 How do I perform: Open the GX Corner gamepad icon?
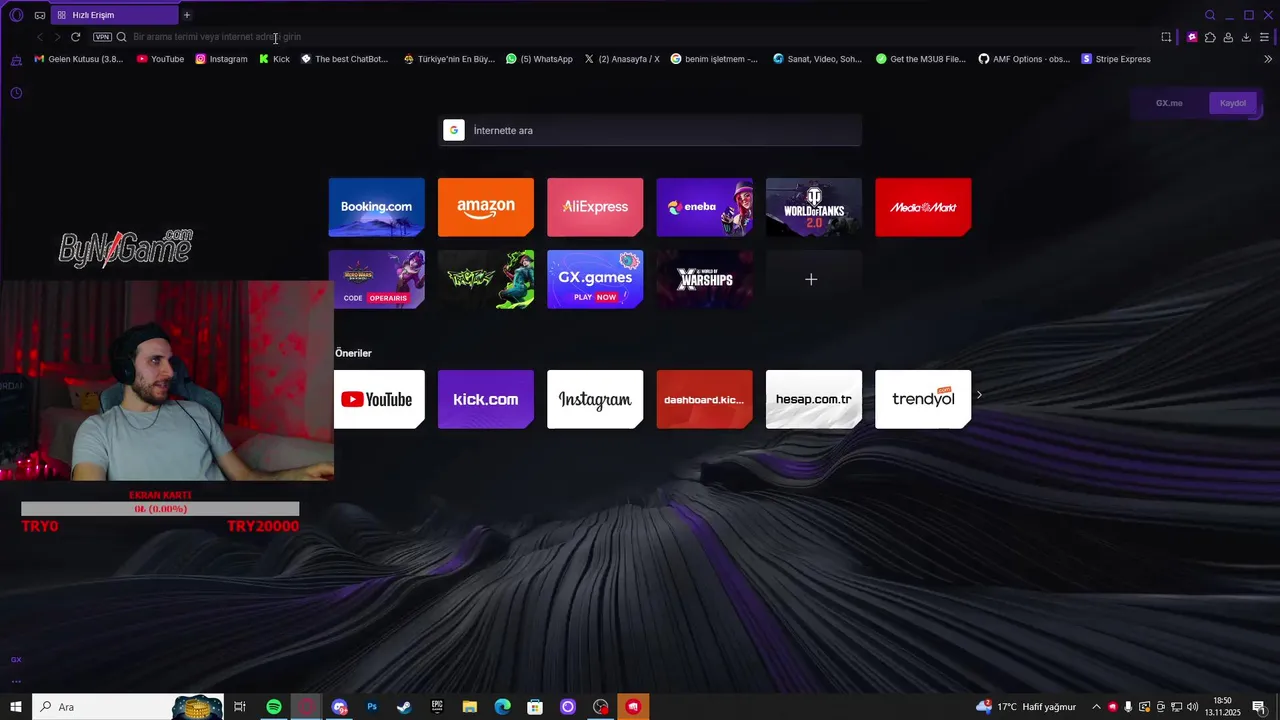pyautogui.click(x=40, y=15)
